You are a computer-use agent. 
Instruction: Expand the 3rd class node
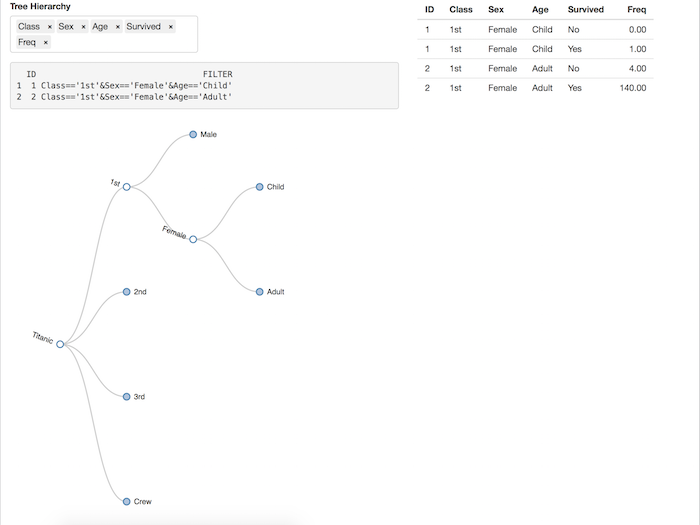click(127, 397)
